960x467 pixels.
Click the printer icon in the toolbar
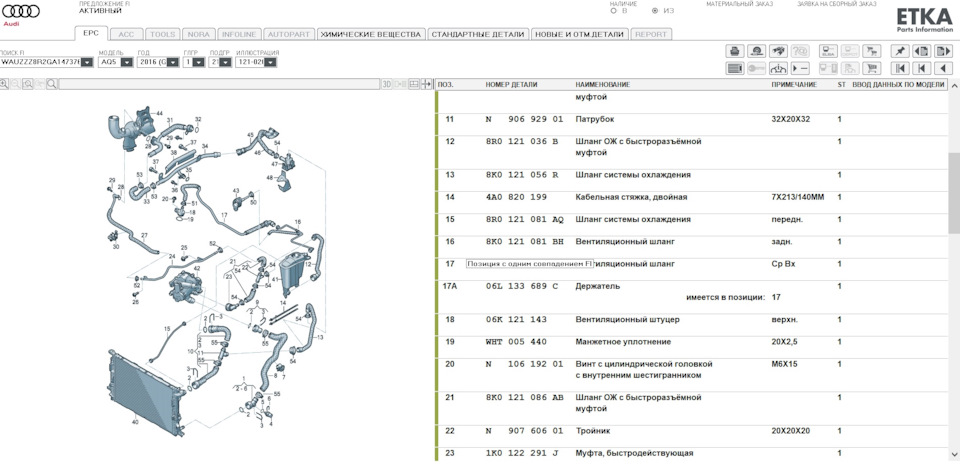[734, 51]
